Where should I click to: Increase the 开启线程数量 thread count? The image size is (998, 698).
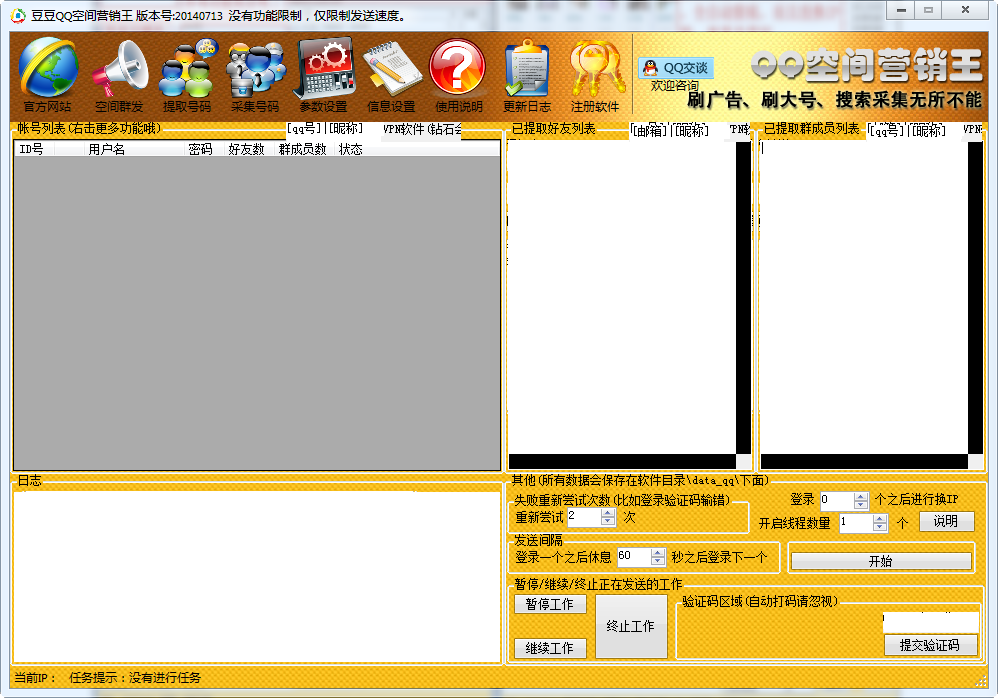(880, 519)
